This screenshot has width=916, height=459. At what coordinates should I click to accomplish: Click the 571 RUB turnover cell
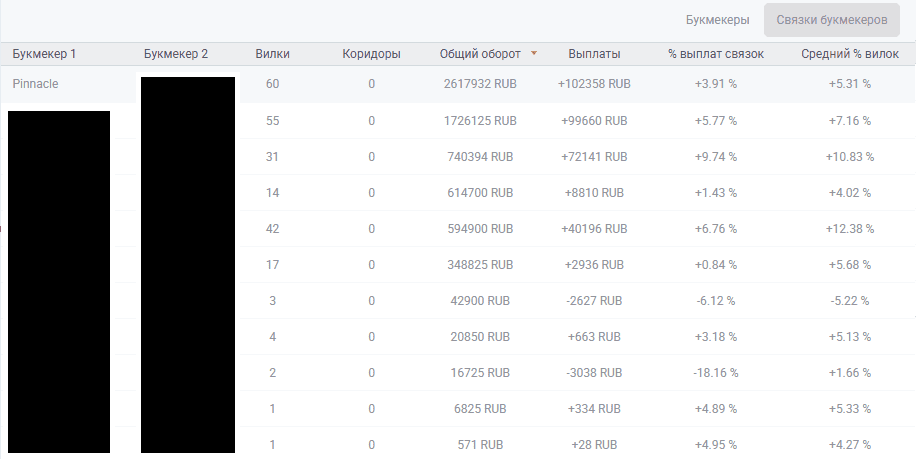[480, 445]
